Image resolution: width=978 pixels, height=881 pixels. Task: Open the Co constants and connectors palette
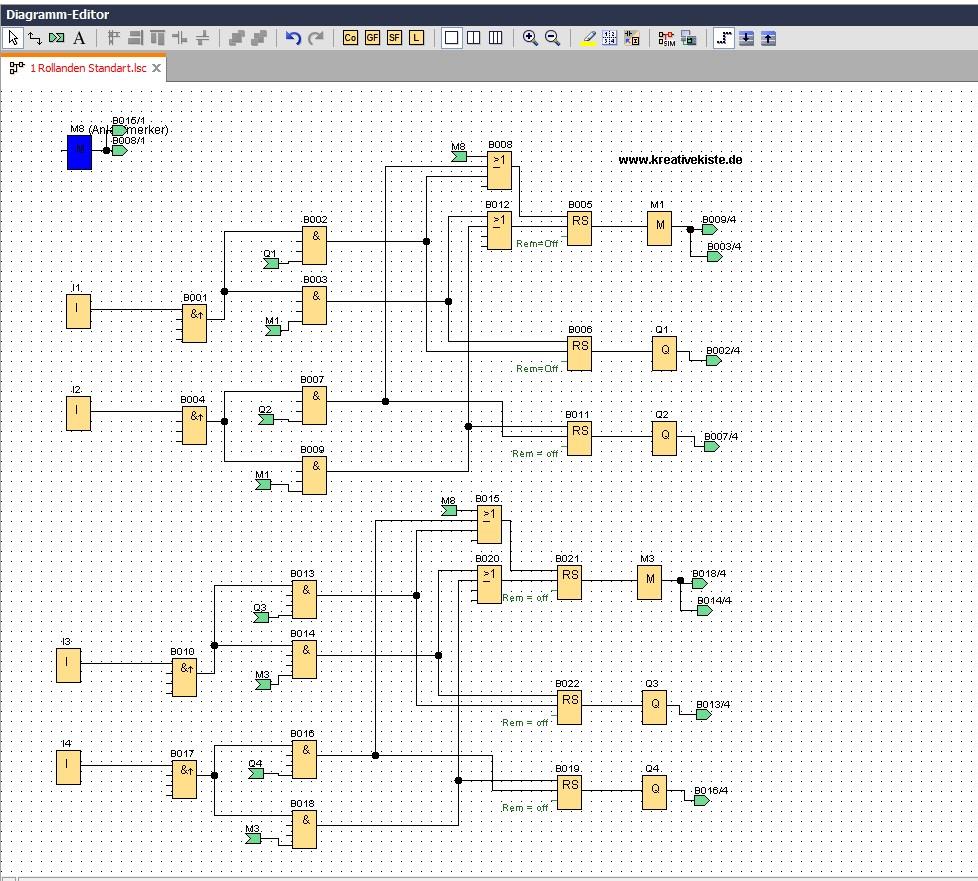tap(350, 38)
